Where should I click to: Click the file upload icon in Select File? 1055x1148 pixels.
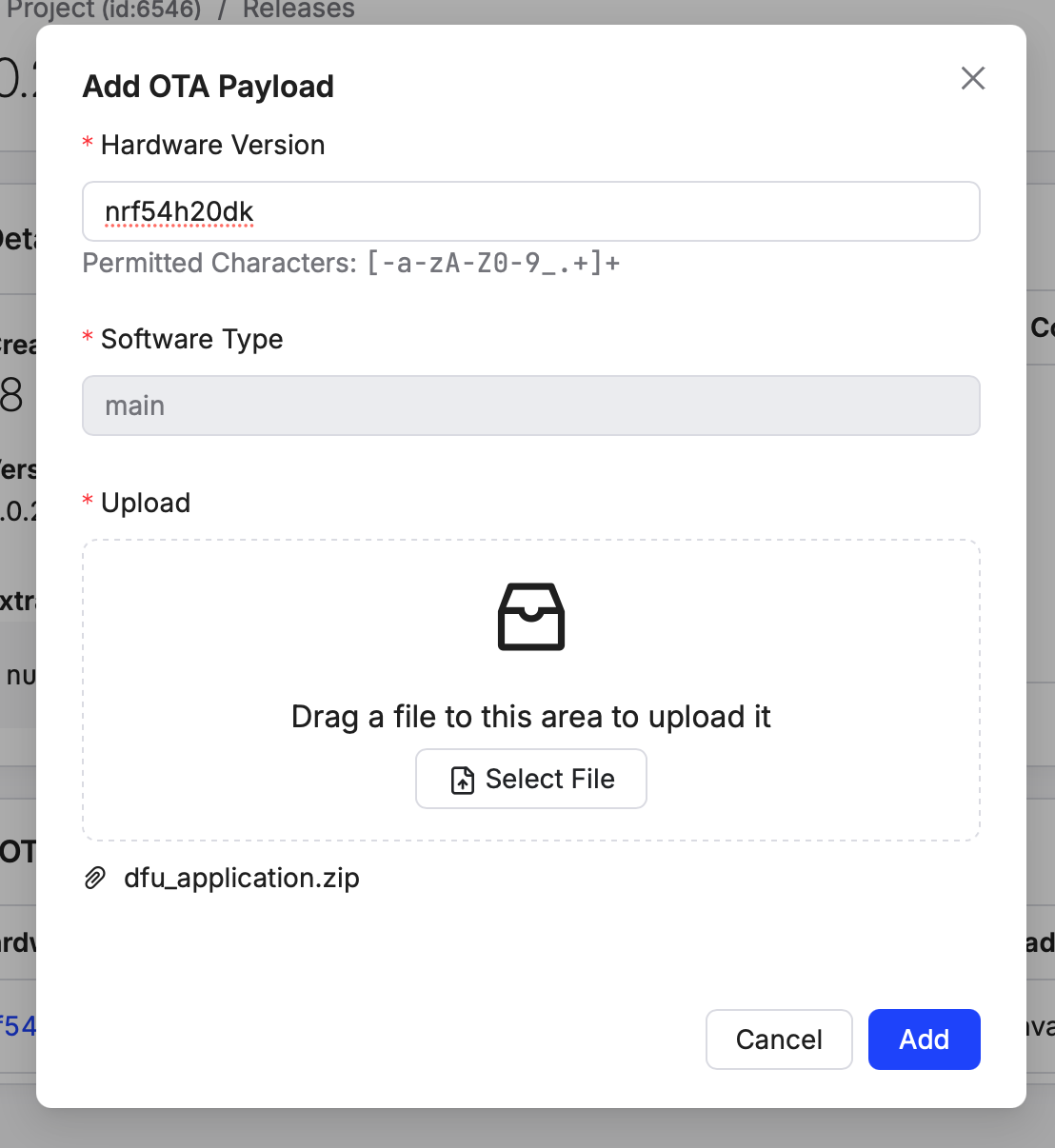(463, 780)
